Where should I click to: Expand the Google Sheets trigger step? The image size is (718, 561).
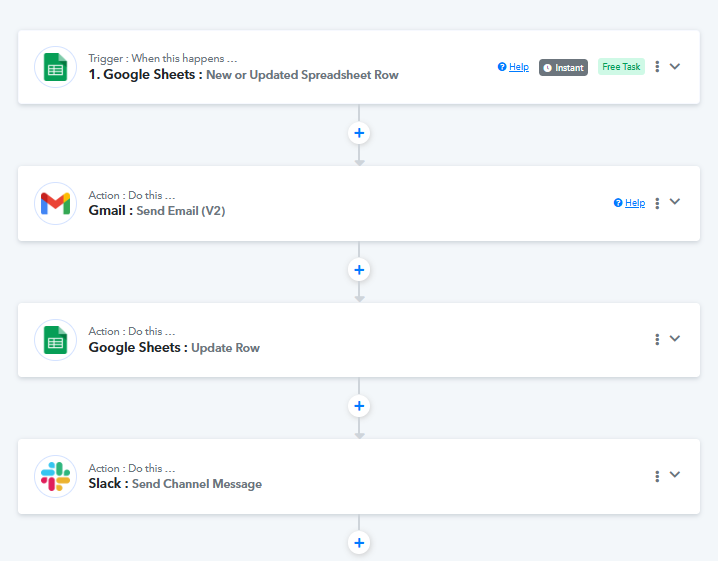pyautogui.click(x=675, y=66)
